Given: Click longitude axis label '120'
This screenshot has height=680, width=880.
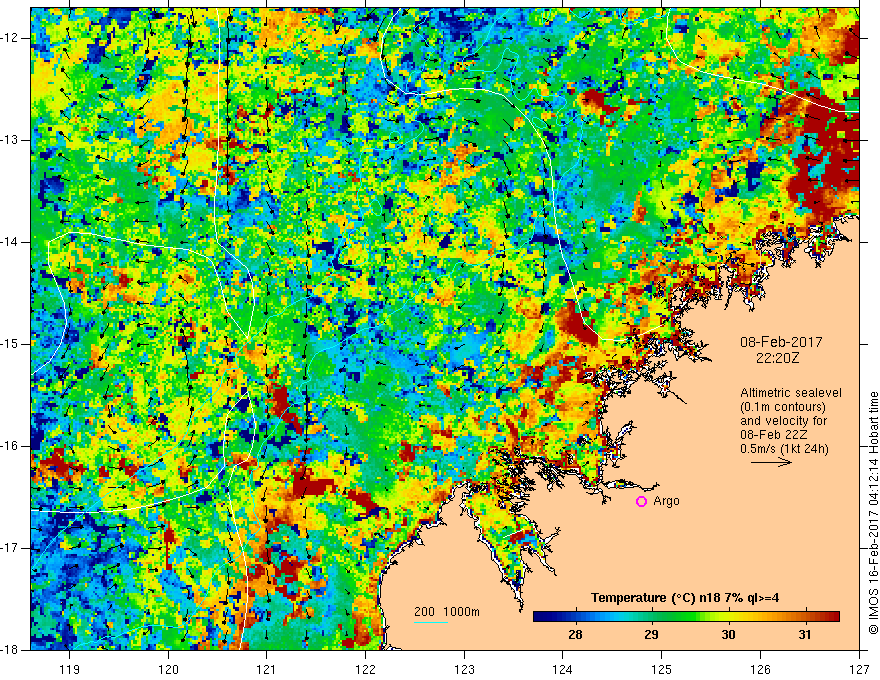Looking at the screenshot, I should click(x=168, y=669).
